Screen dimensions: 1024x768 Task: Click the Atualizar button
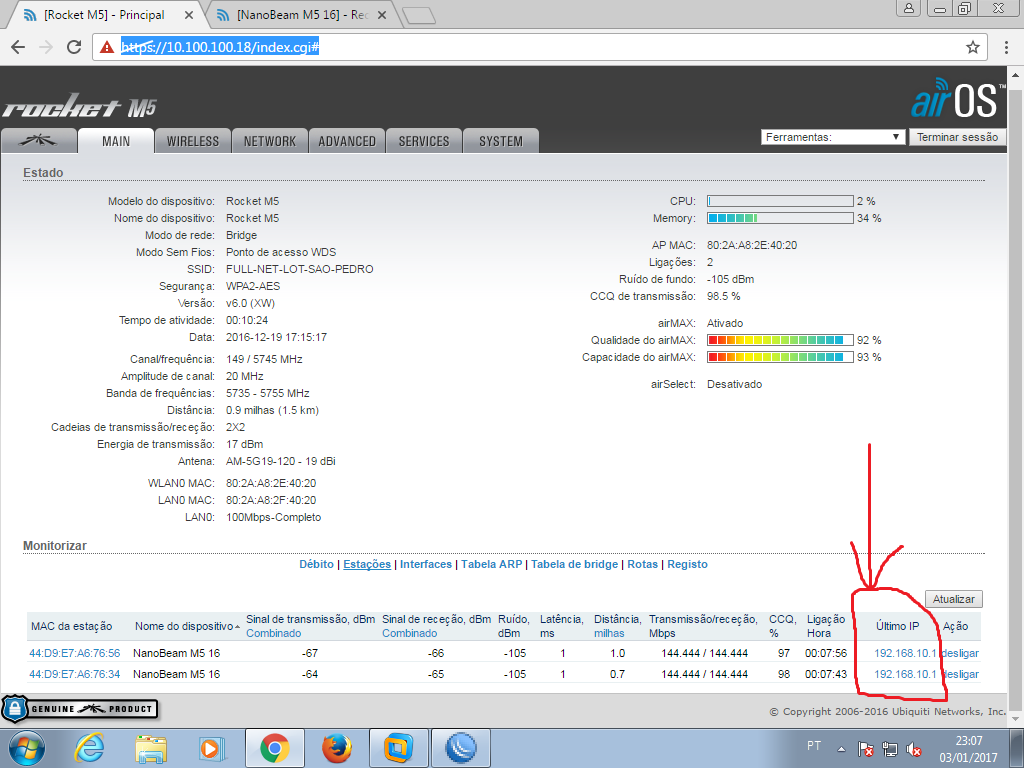tap(953, 599)
